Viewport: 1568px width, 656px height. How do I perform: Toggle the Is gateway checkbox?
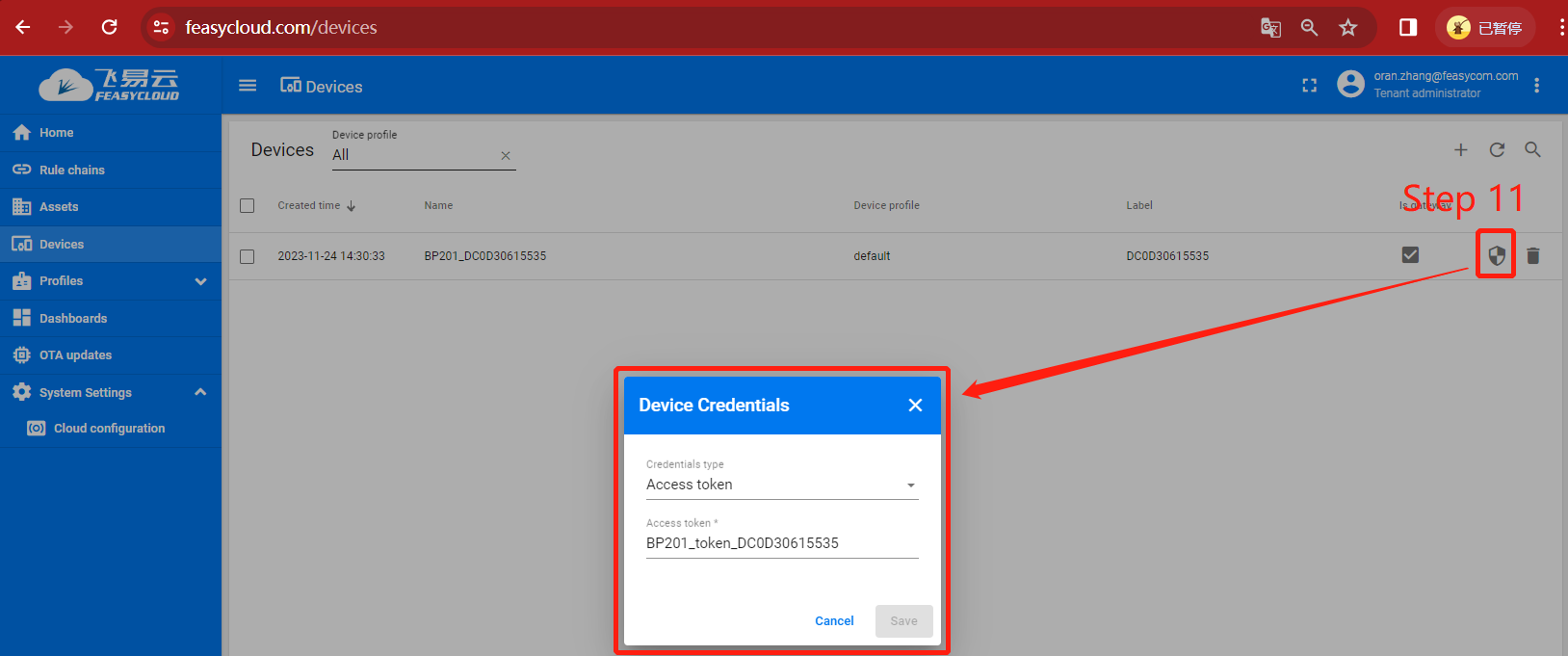click(x=1410, y=255)
